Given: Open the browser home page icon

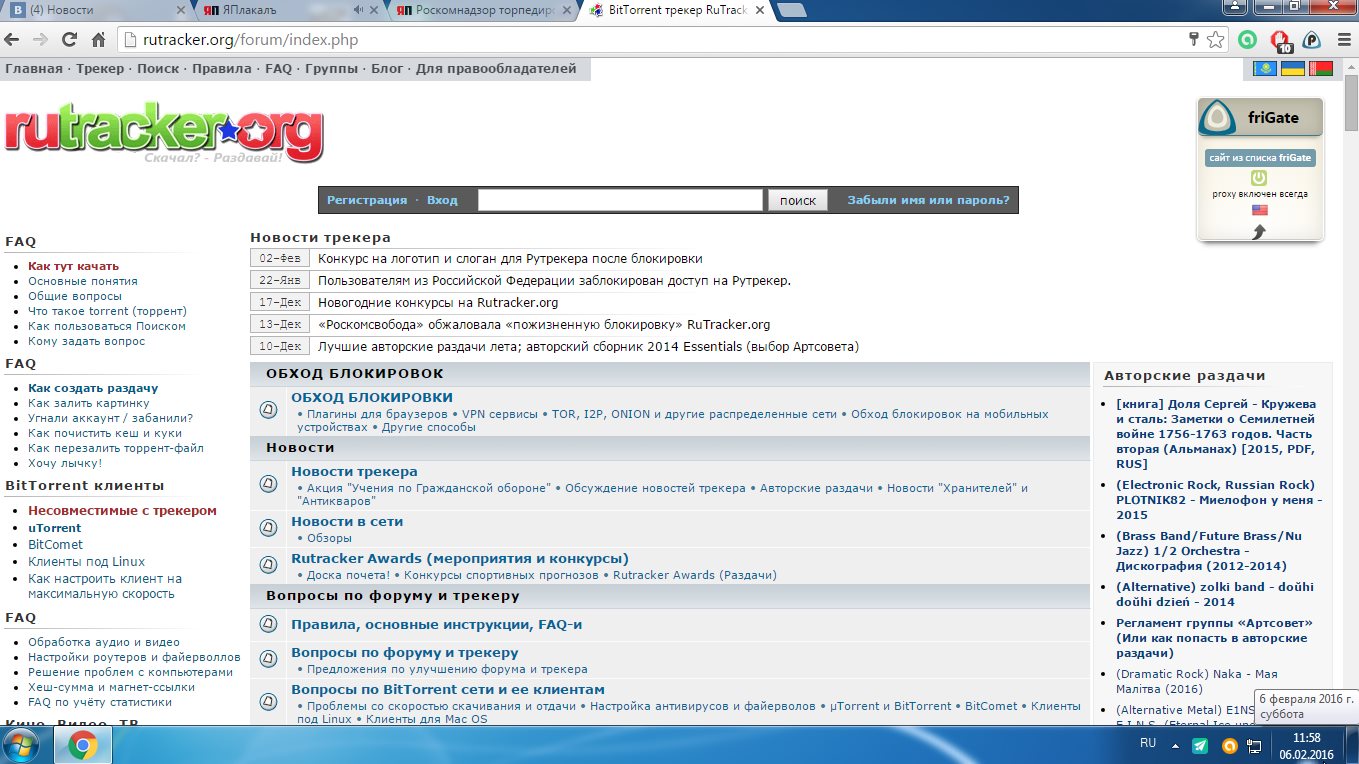Looking at the screenshot, I should pyautogui.click(x=98, y=40).
